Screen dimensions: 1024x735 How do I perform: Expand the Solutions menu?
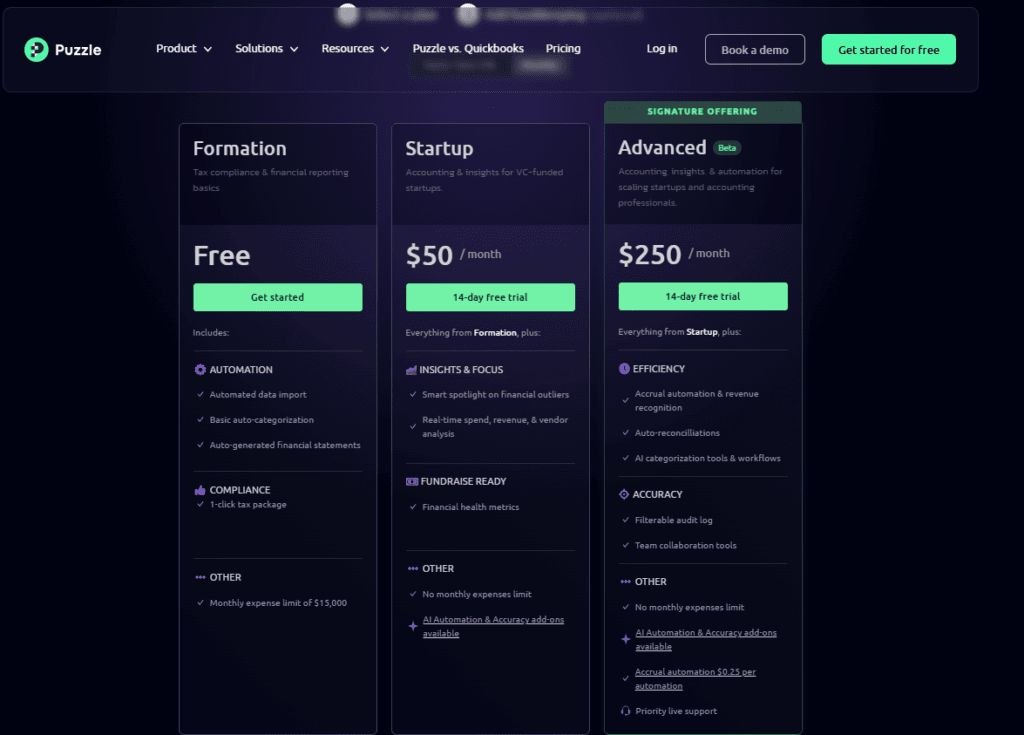click(x=266, y=49)
